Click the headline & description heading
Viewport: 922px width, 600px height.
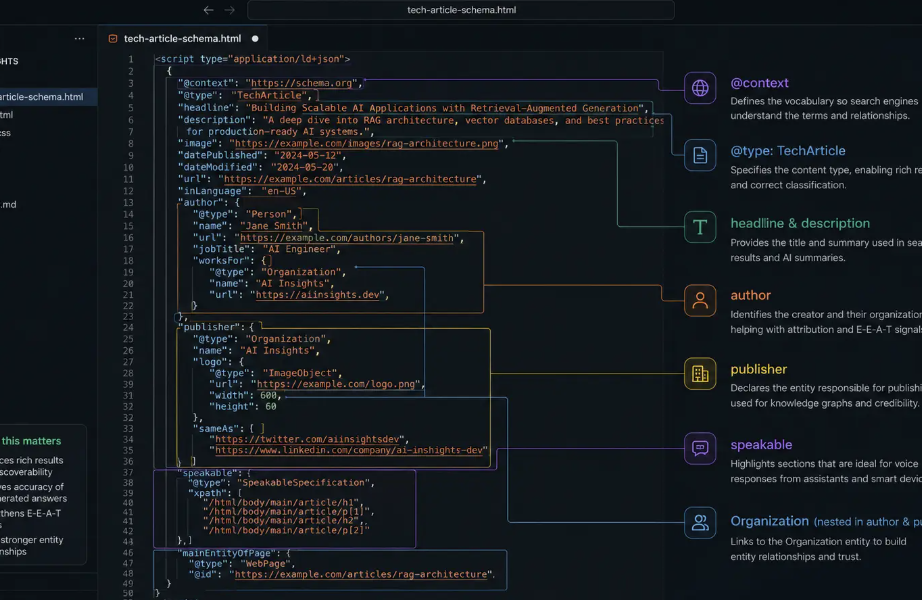pyautogui.click(x=800, y=224)
